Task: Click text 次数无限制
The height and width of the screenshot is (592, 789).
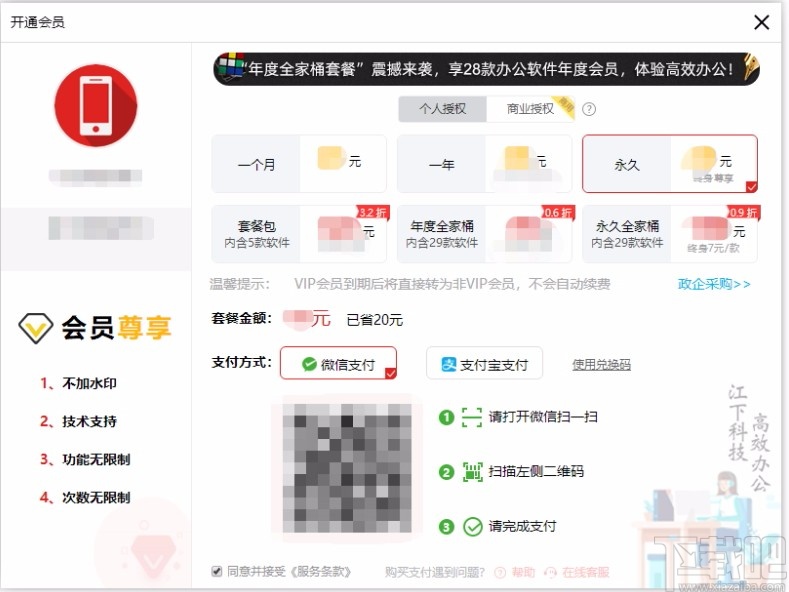Action: click(x=96, y=498)
